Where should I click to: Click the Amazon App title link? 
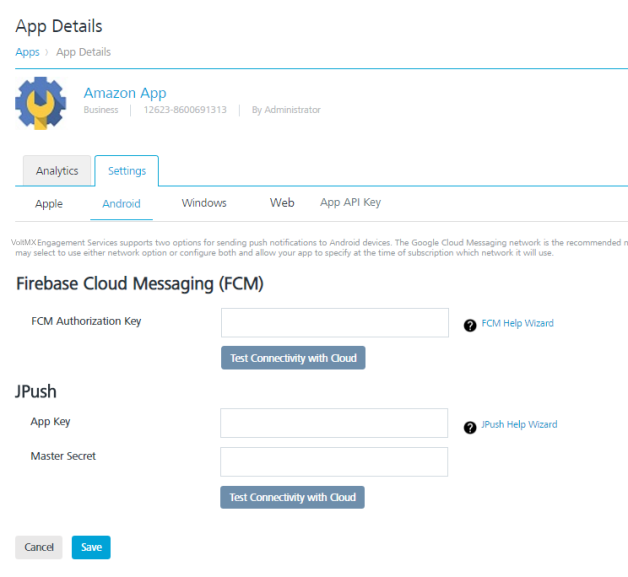coord(125,93)
